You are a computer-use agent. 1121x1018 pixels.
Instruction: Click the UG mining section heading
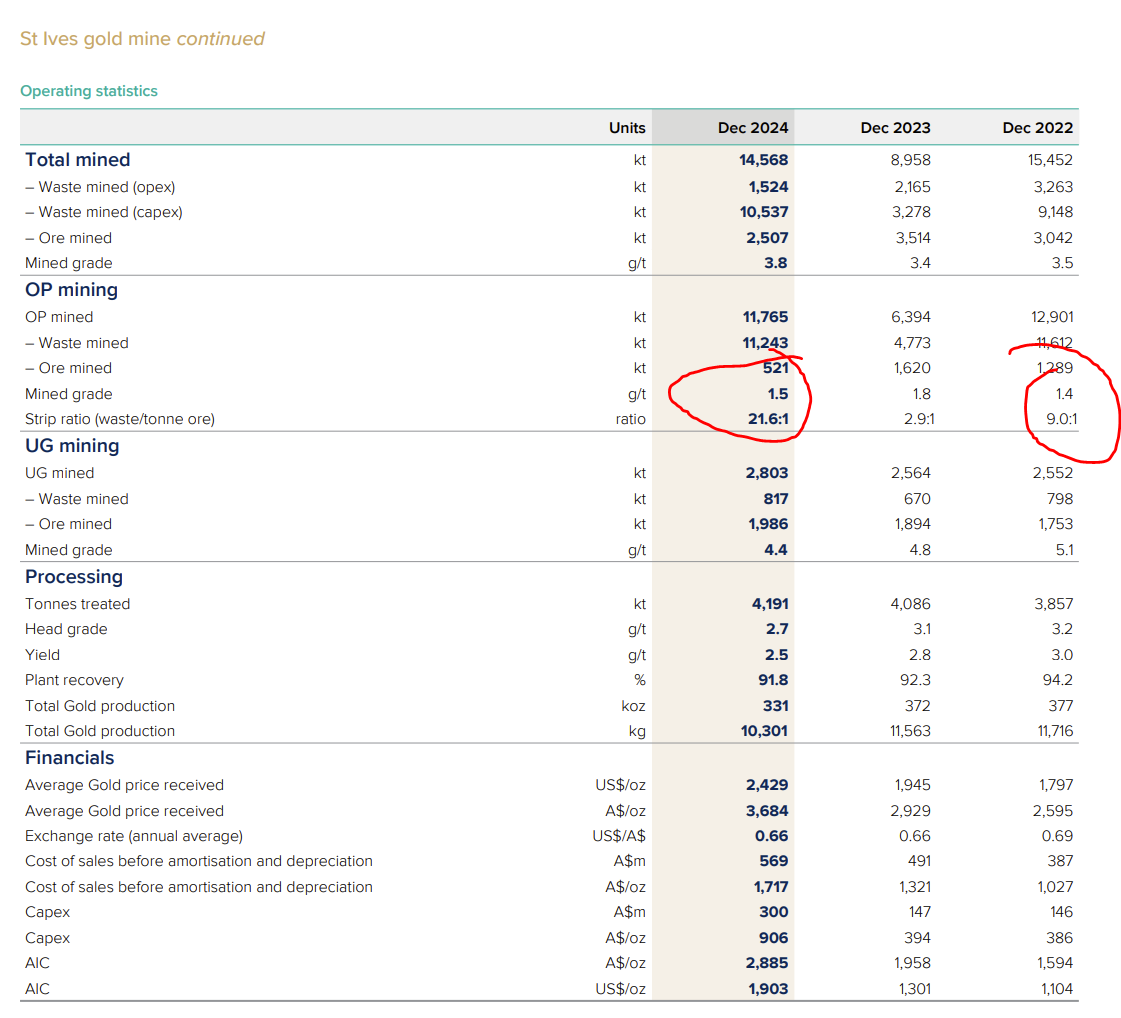point(72,446)
